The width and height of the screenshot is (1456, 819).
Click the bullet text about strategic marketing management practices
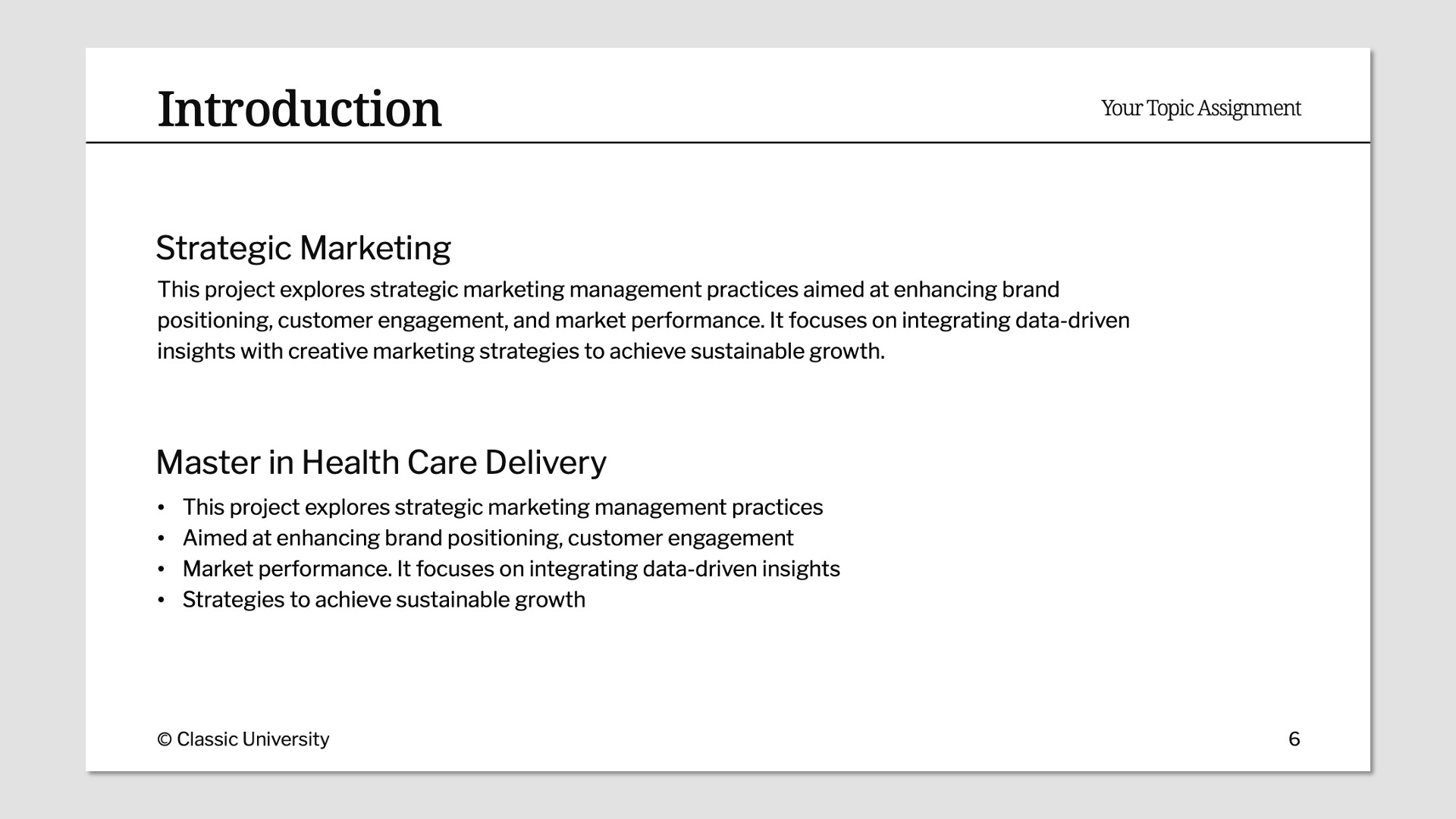coord(502,507)
